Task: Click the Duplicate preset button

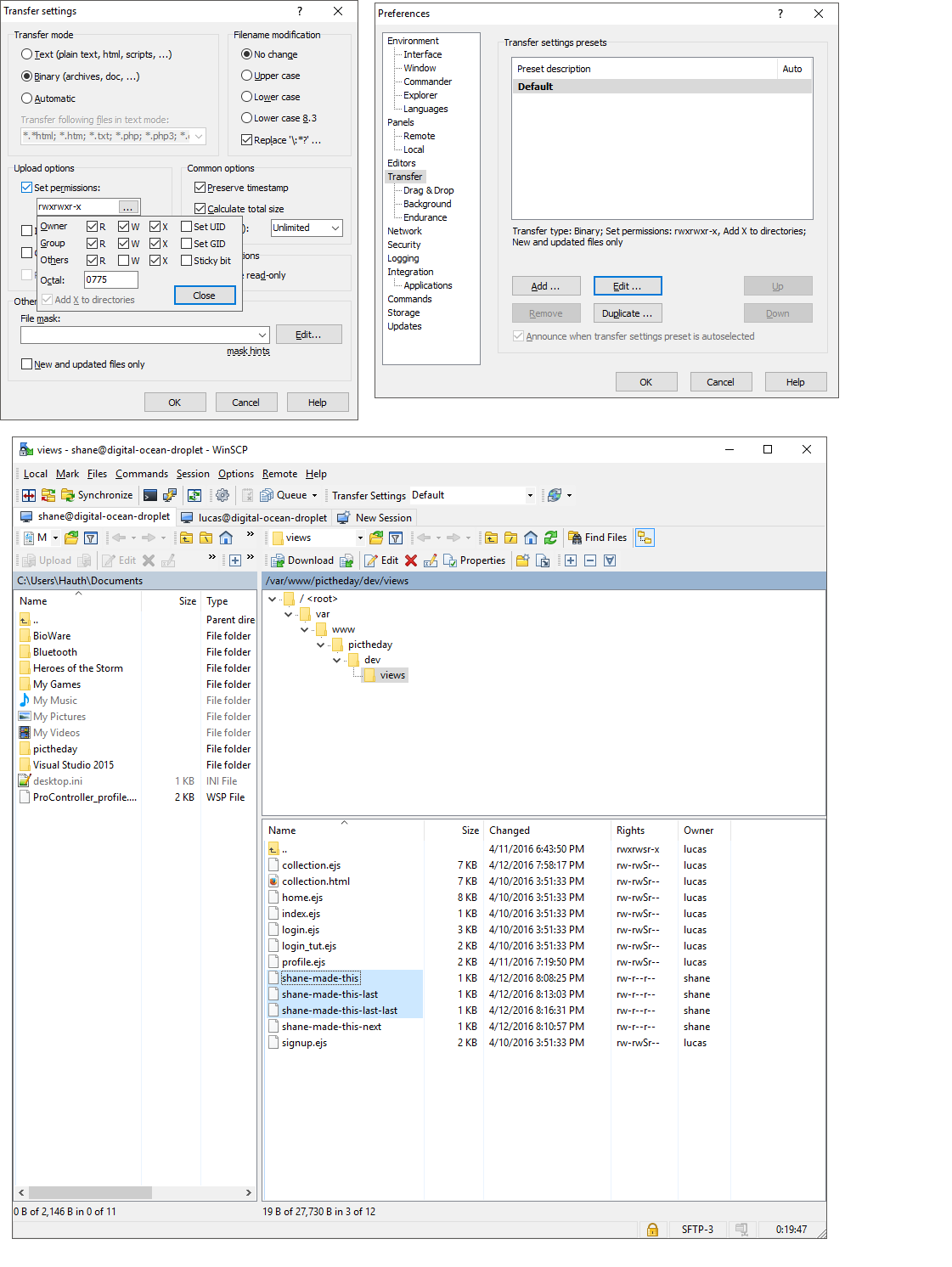Action: coord(628,313)
